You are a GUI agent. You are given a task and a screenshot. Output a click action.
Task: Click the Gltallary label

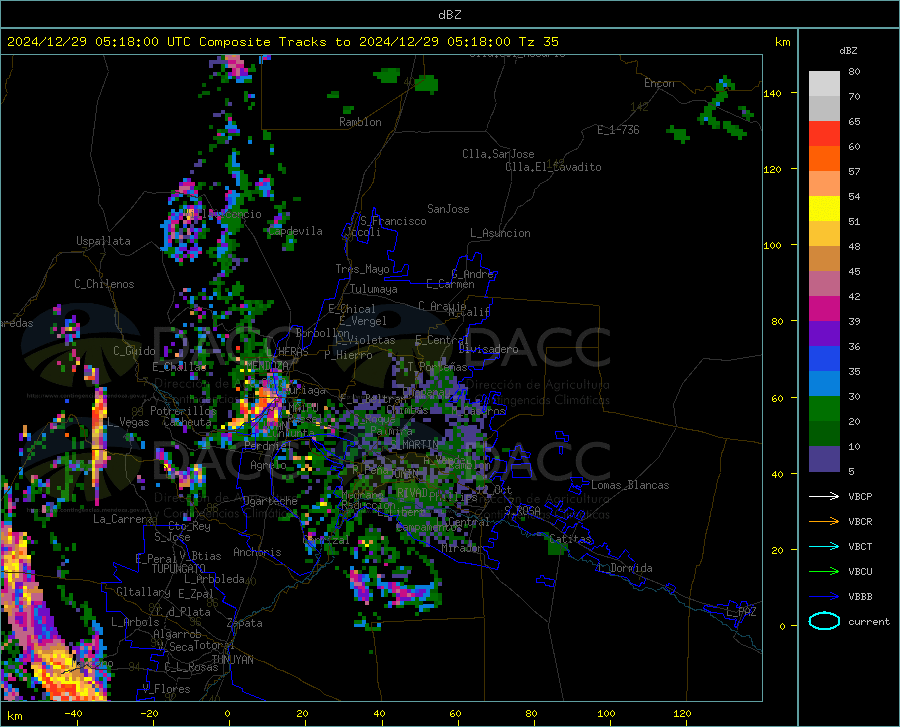pyautogui.click(x=143, y=592)
